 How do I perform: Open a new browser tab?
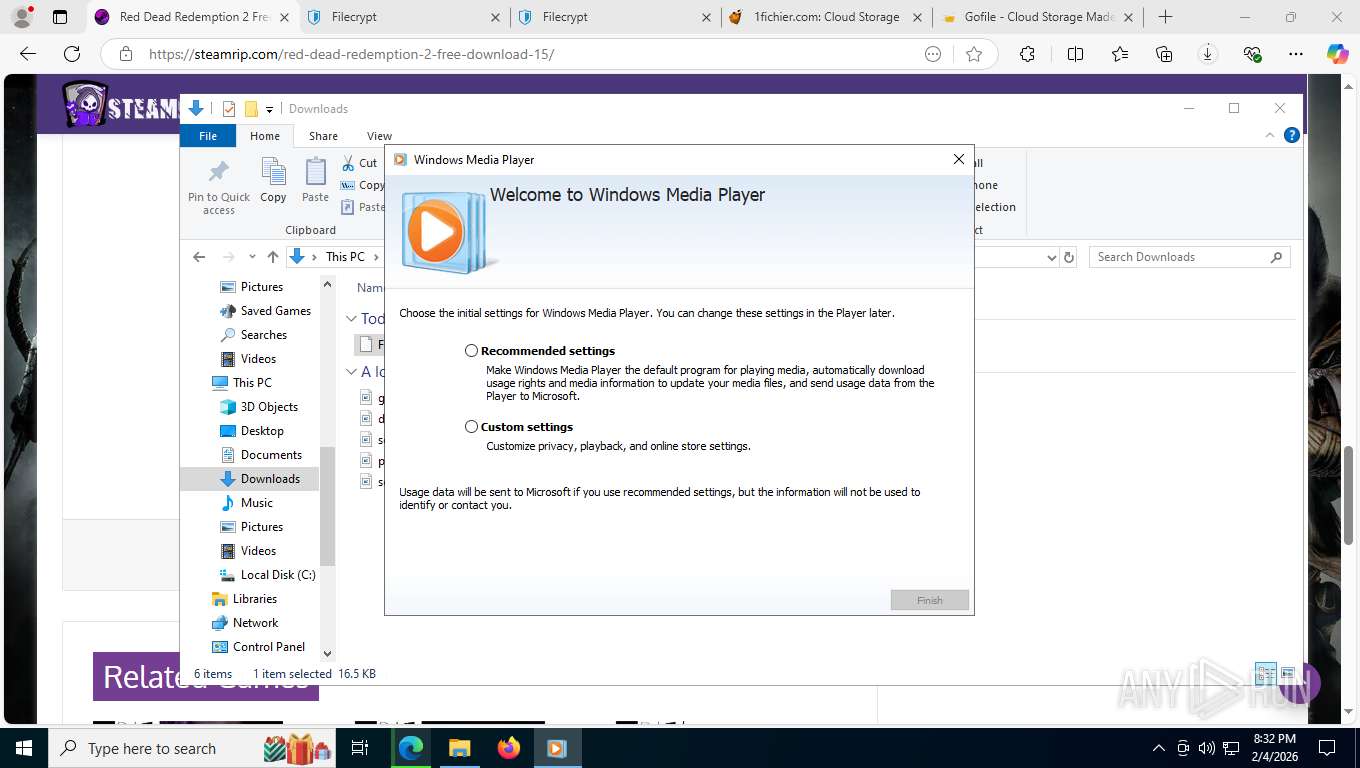[x=1165, y=17]
